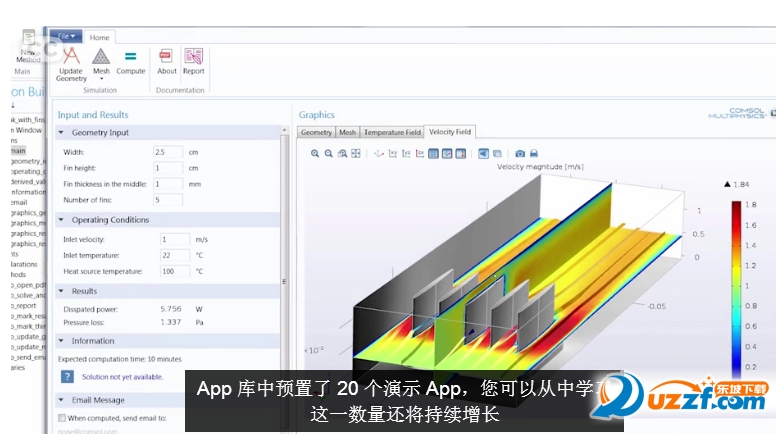Click the zoom extents icon
776x434 pixels.
tap(356, 153)
